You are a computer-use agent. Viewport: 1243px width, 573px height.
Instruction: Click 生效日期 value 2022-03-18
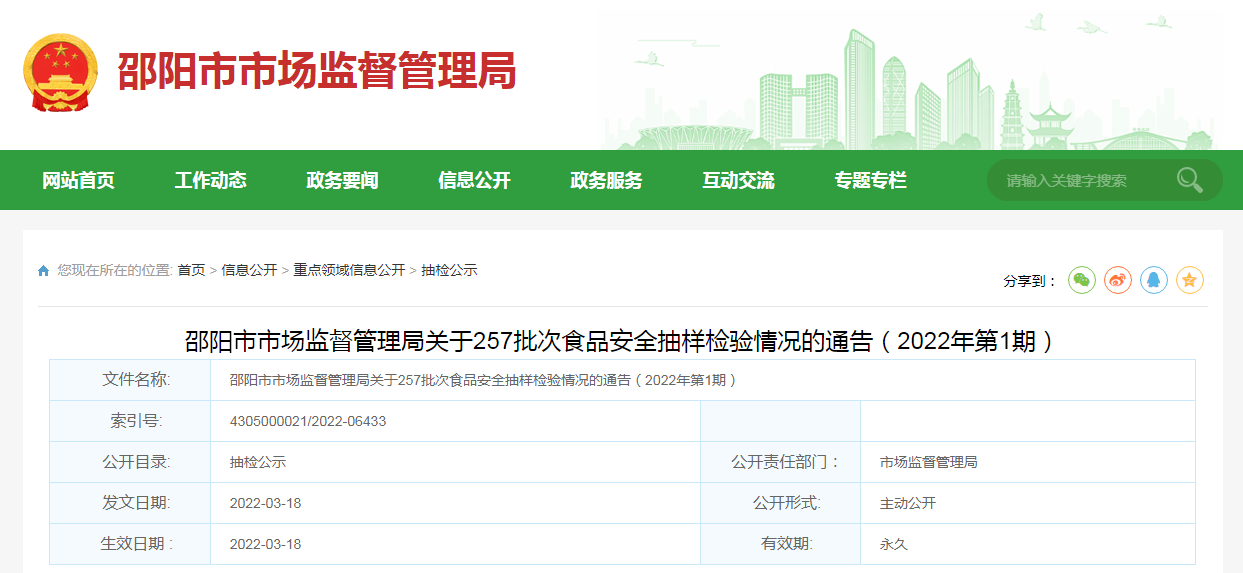pyautogui.click(x=265, y=544)
